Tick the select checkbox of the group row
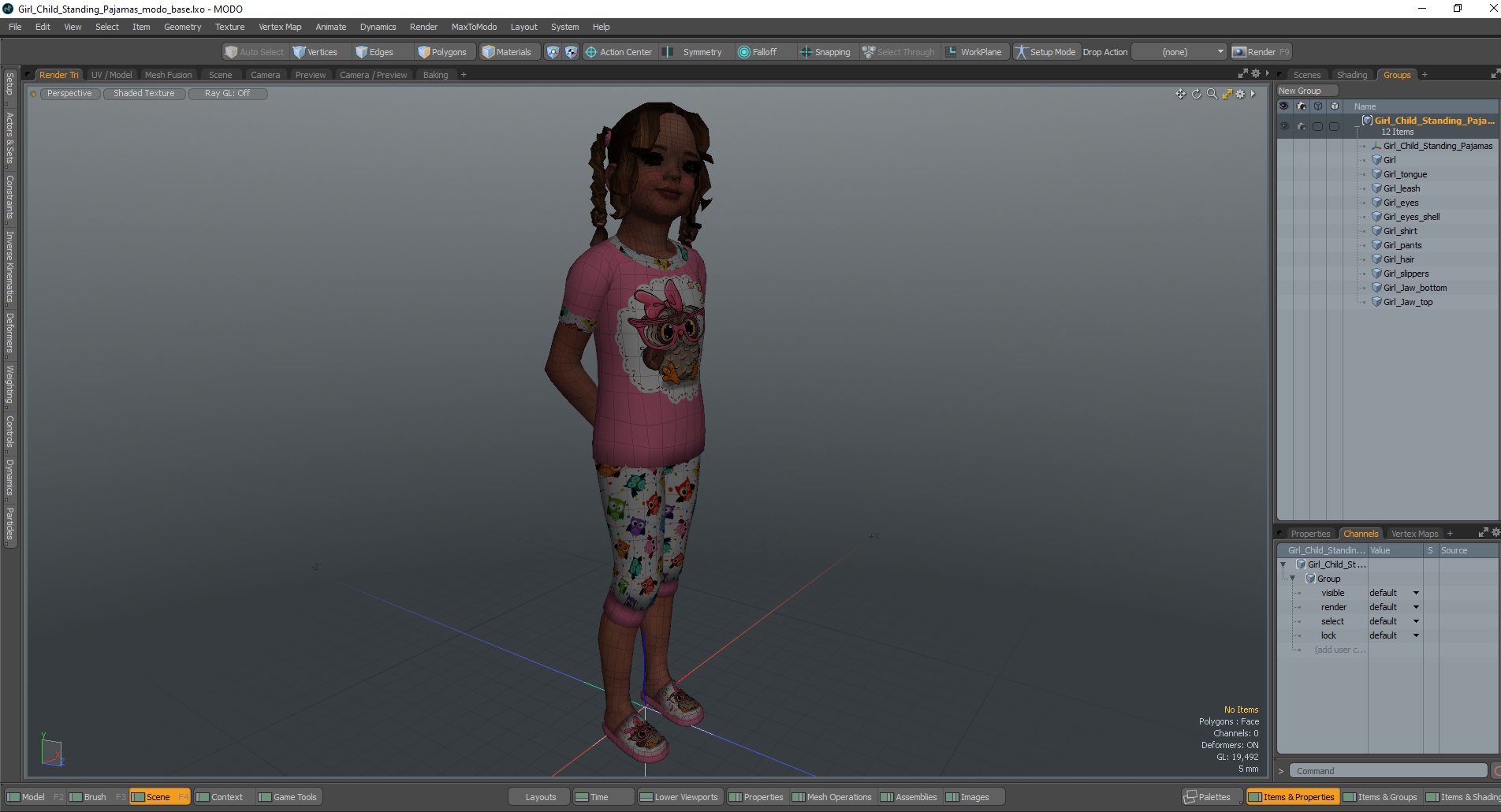1501x812 pixels. pyautogui.click(x=1317, y=126)
